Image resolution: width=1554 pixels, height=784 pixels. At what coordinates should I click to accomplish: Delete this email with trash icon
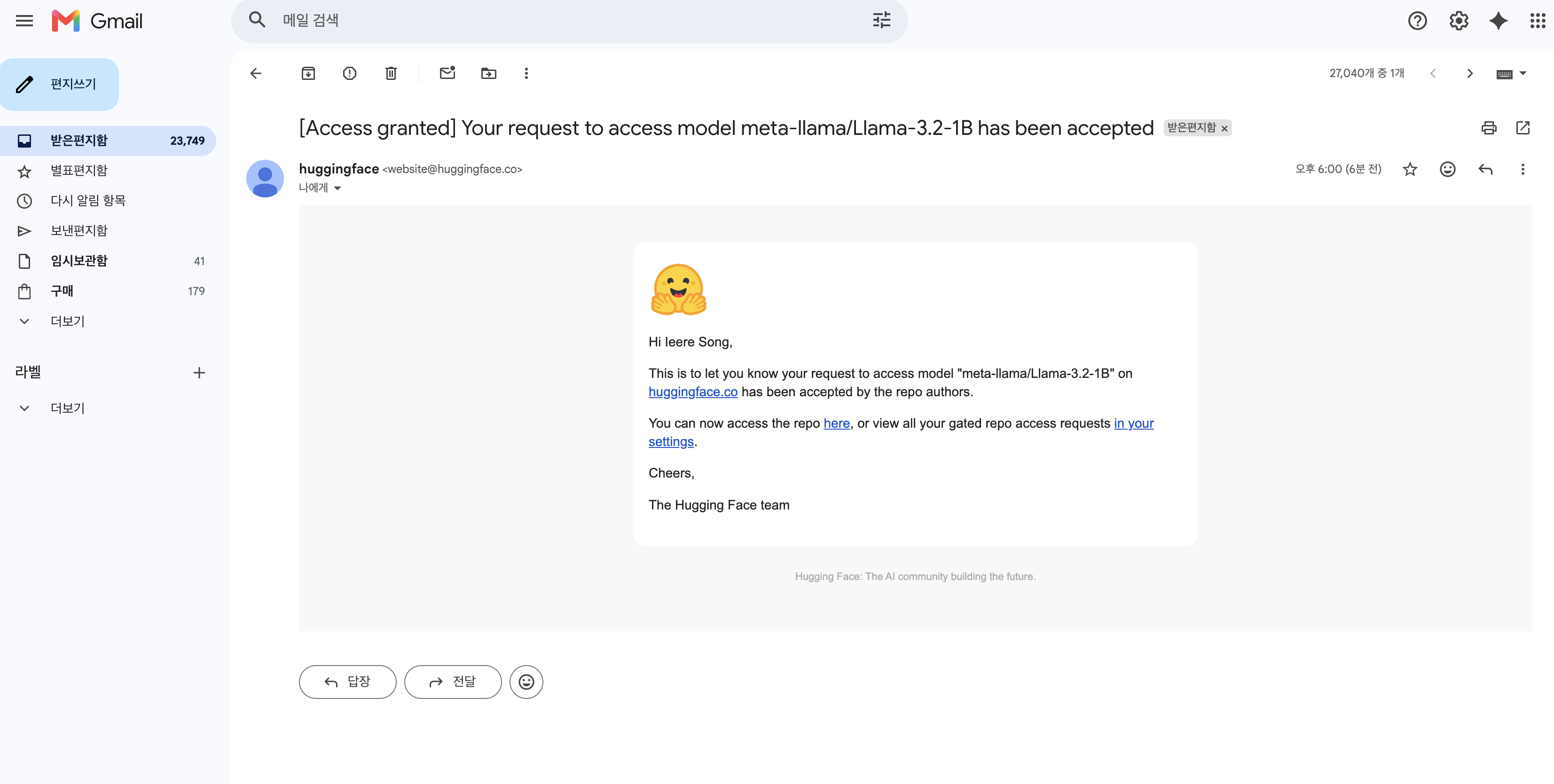[x=391, y=74]
